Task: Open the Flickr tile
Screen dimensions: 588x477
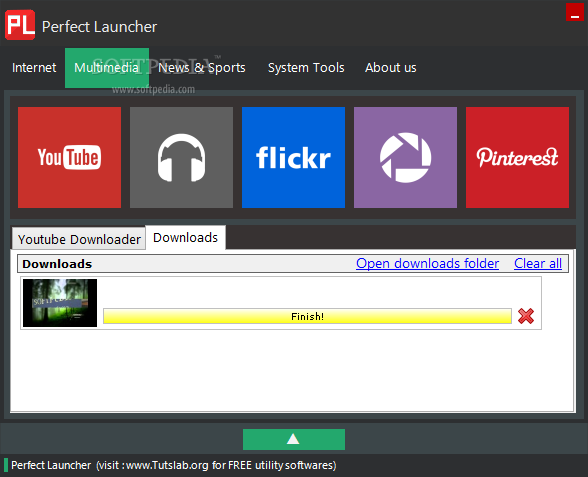Action: coord(293,158)
